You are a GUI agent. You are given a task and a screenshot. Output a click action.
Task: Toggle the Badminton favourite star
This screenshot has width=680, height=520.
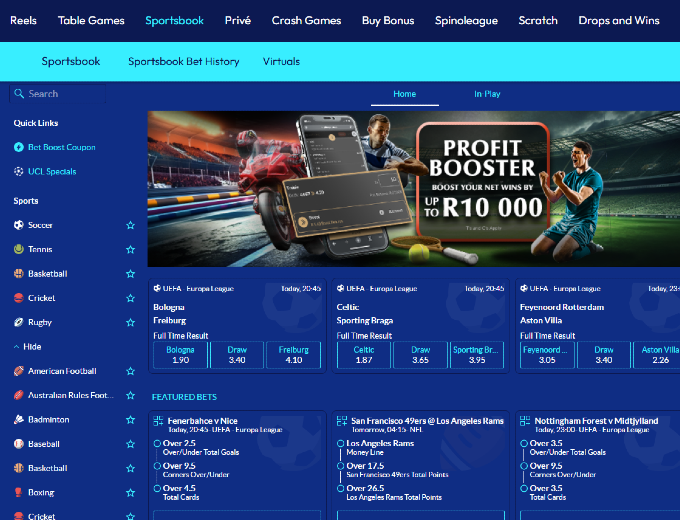130,419
